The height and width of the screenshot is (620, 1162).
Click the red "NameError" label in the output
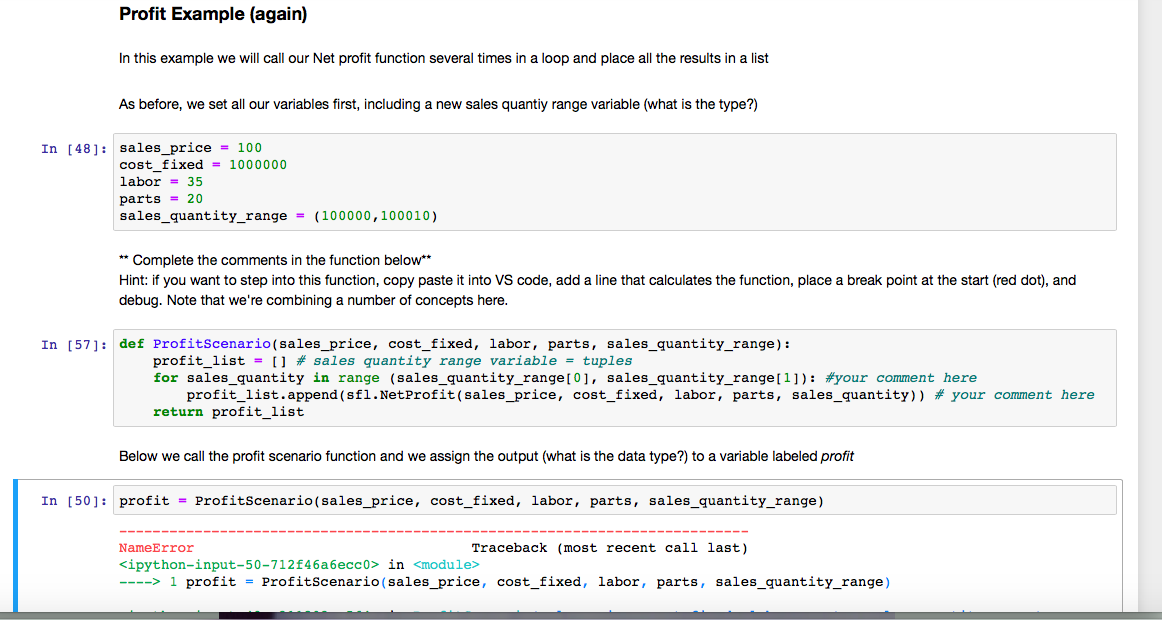coord(156,548)
